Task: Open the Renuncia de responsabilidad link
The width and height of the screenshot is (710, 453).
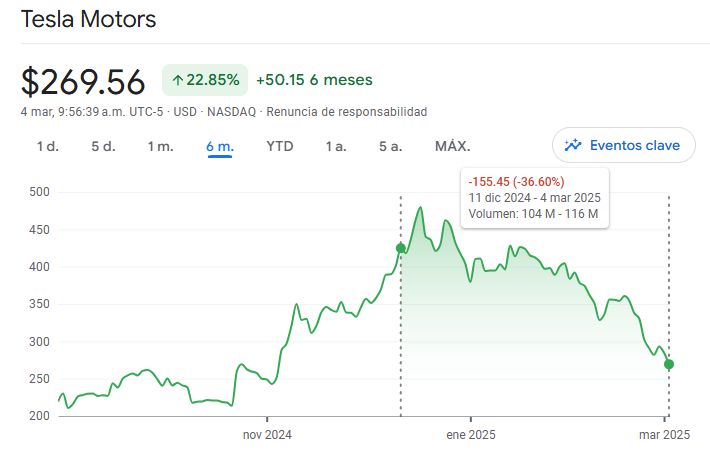Action: click(346, 112)
